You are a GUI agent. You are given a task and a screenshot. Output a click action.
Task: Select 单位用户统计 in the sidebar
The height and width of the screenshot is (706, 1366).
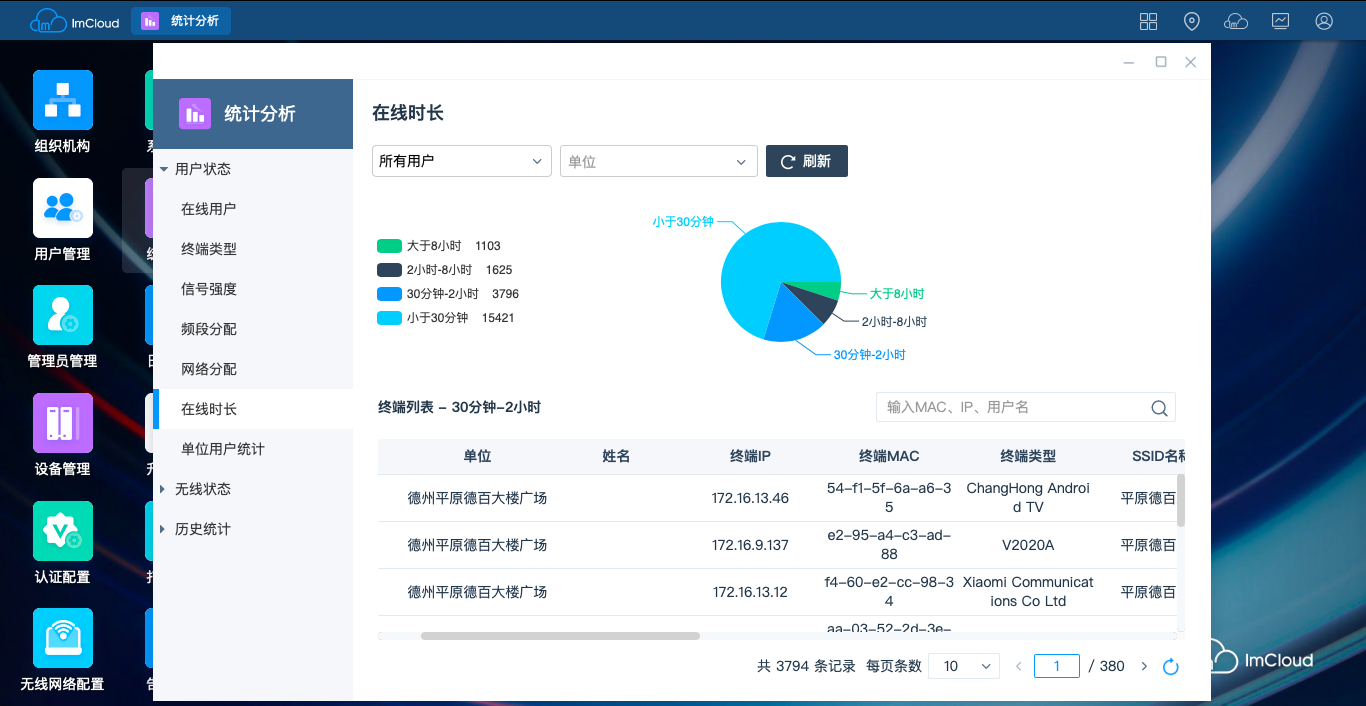point(223,449)
